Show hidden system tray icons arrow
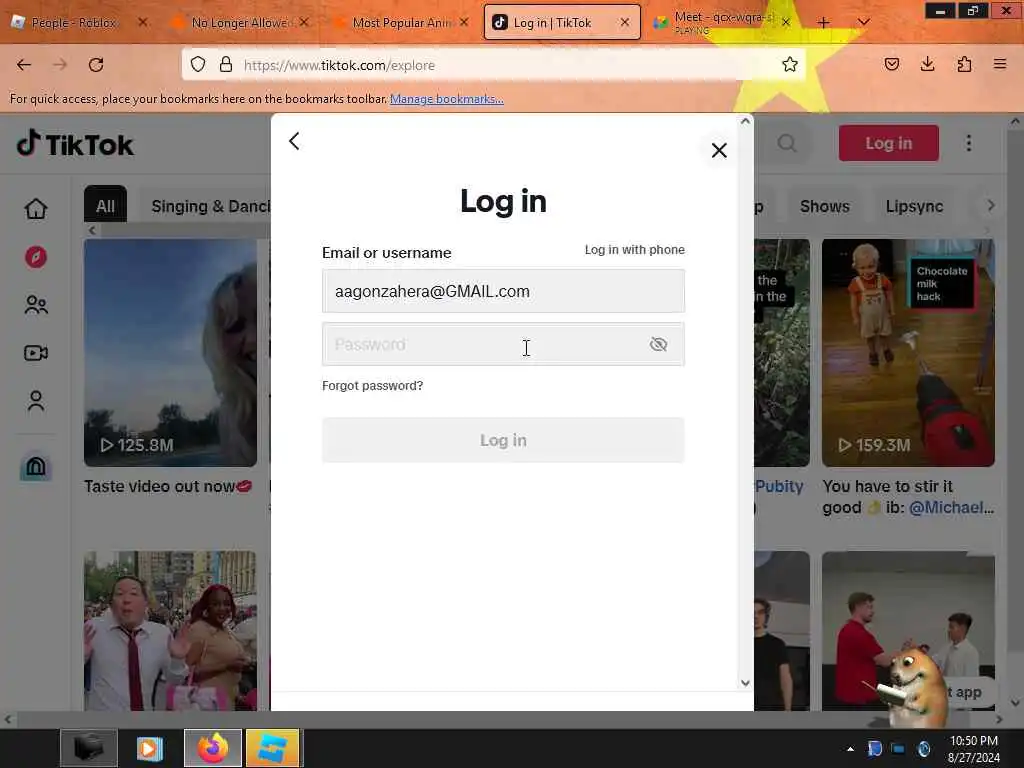The width and height of the screenshot is (1024, 768). (850, 749)
